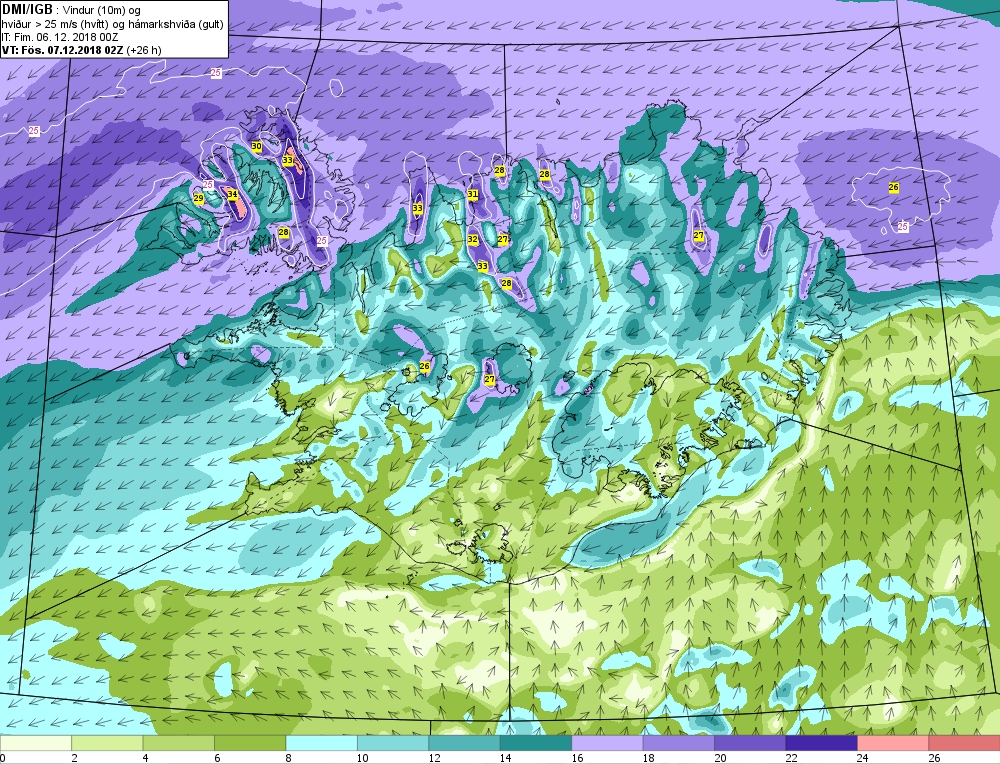1000x764 pixels.
Task: Click the legend scale number '24'
Action: [864, 758]
